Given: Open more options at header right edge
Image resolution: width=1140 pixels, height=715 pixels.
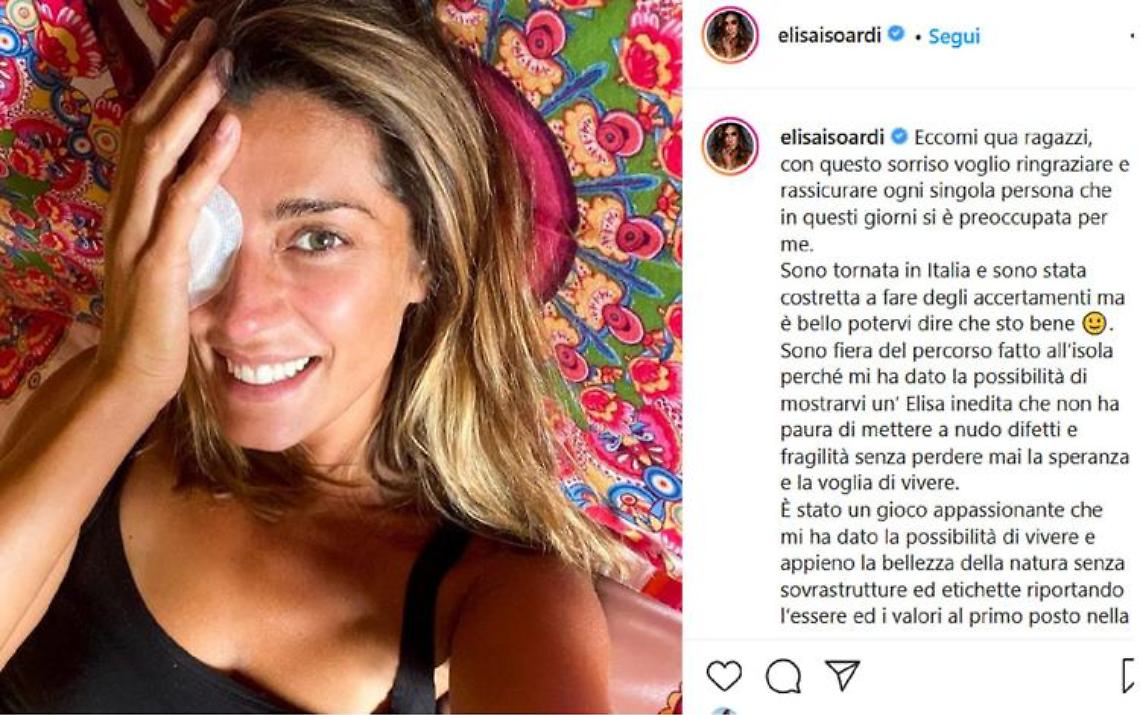Looking at the screenshot, I should 1133,36.
